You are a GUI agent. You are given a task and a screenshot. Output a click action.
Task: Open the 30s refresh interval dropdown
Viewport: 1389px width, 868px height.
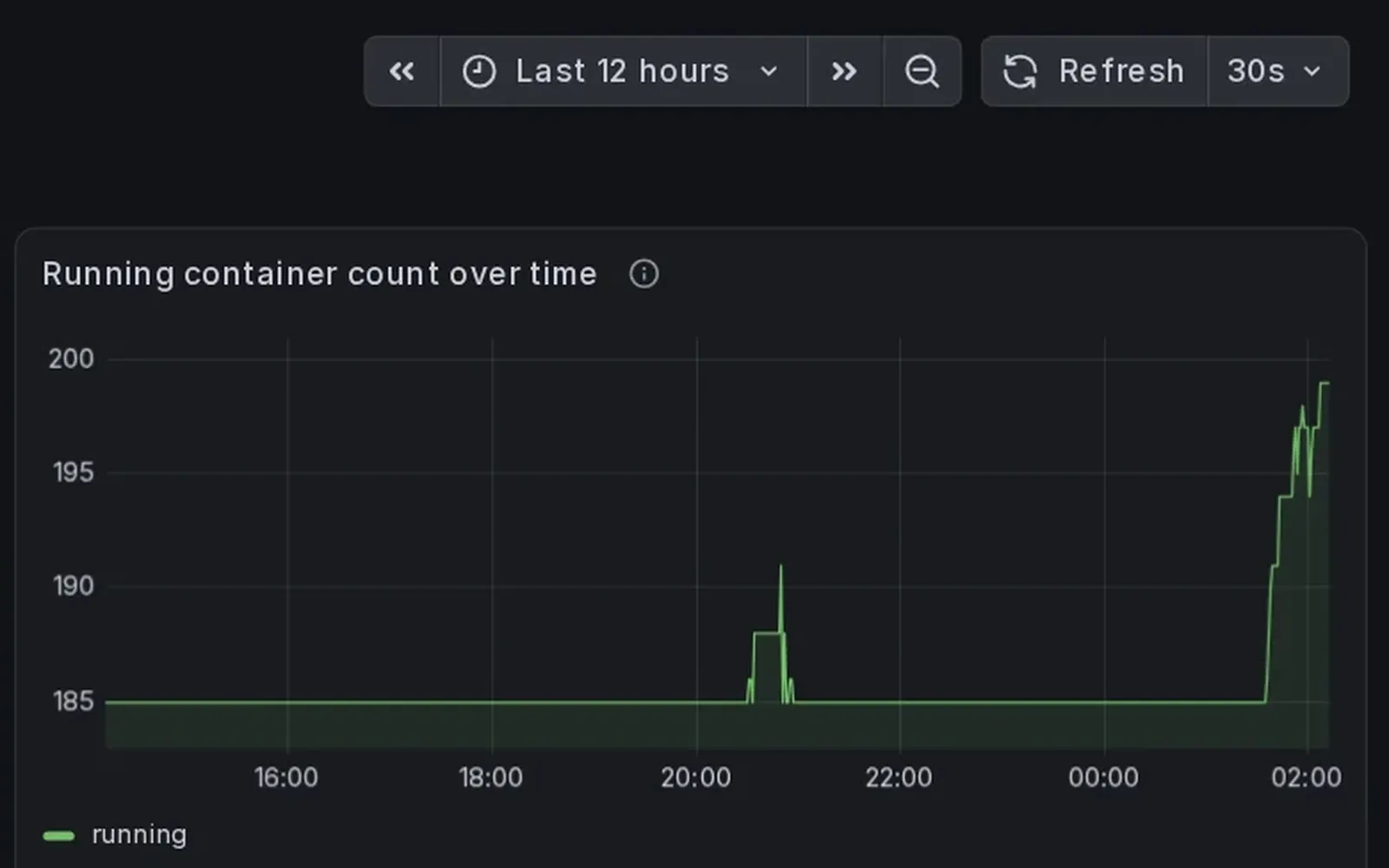1278,71
